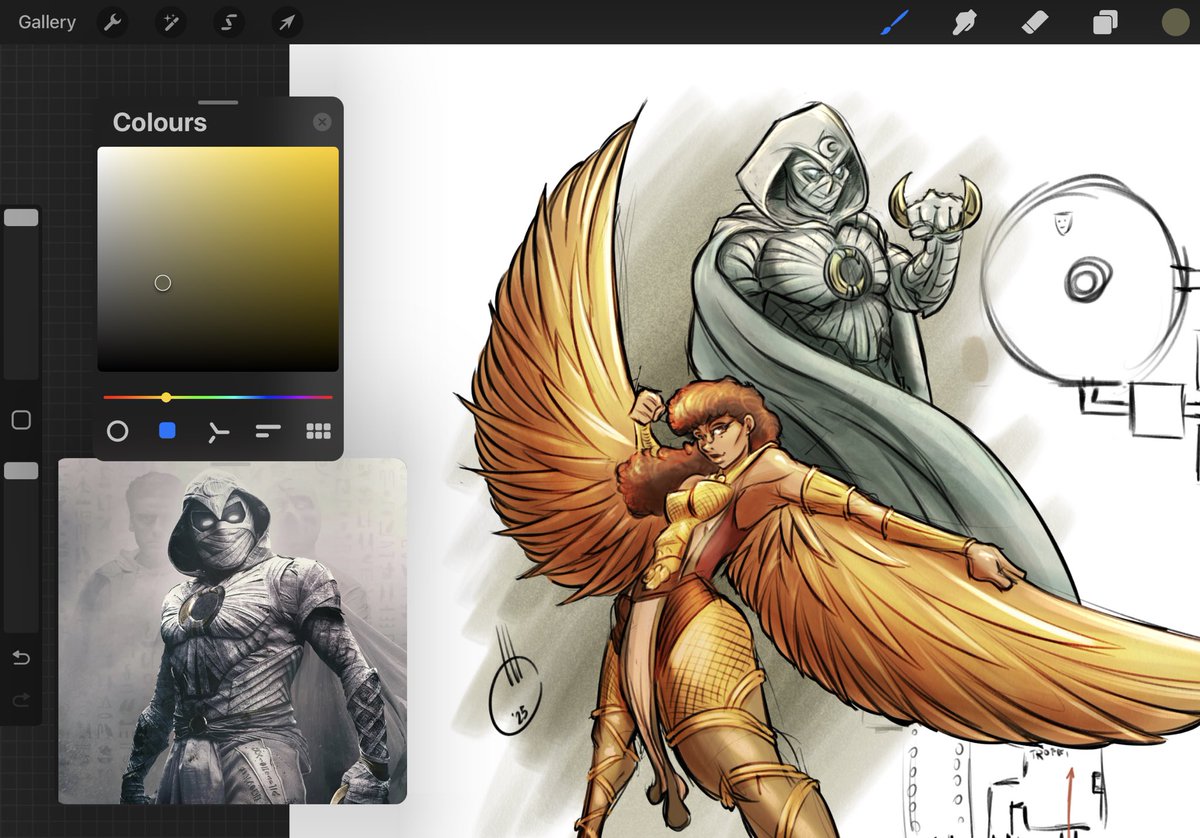Click the brush size slider handle
Screen dimensions: 1200x838
click(x=21, y=217)
